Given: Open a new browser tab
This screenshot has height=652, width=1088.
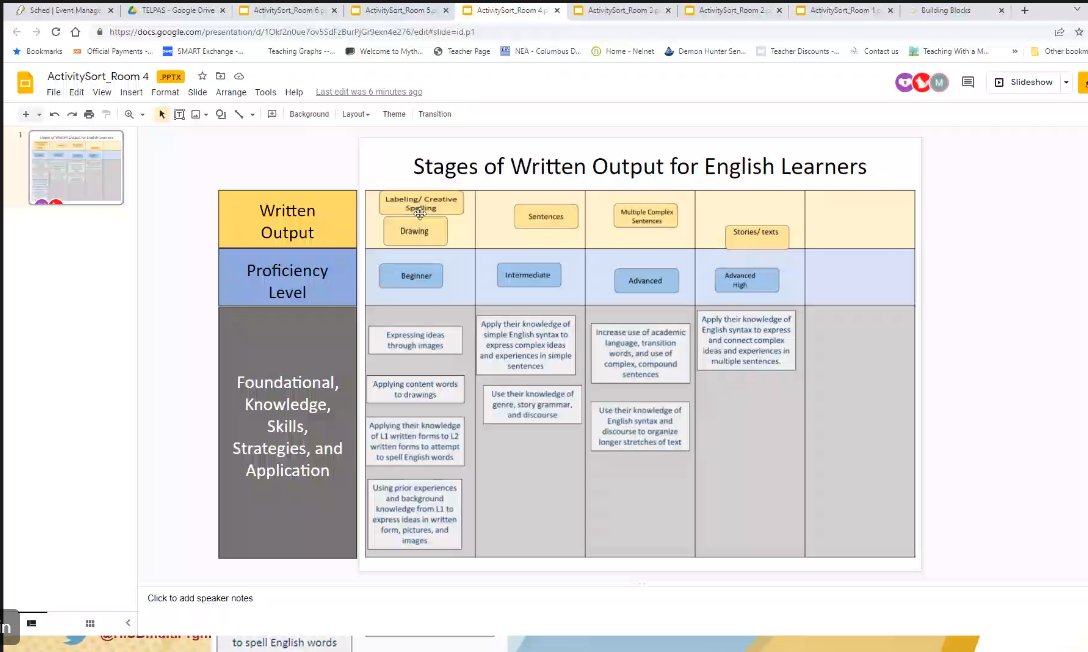Looking at the screenshot, I should click(1024, 10).
